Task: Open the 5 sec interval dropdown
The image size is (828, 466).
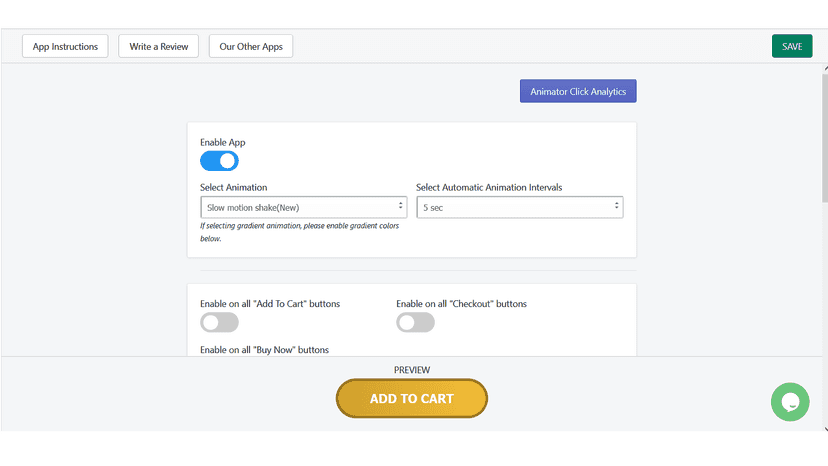Action: [x=520, y=207]
